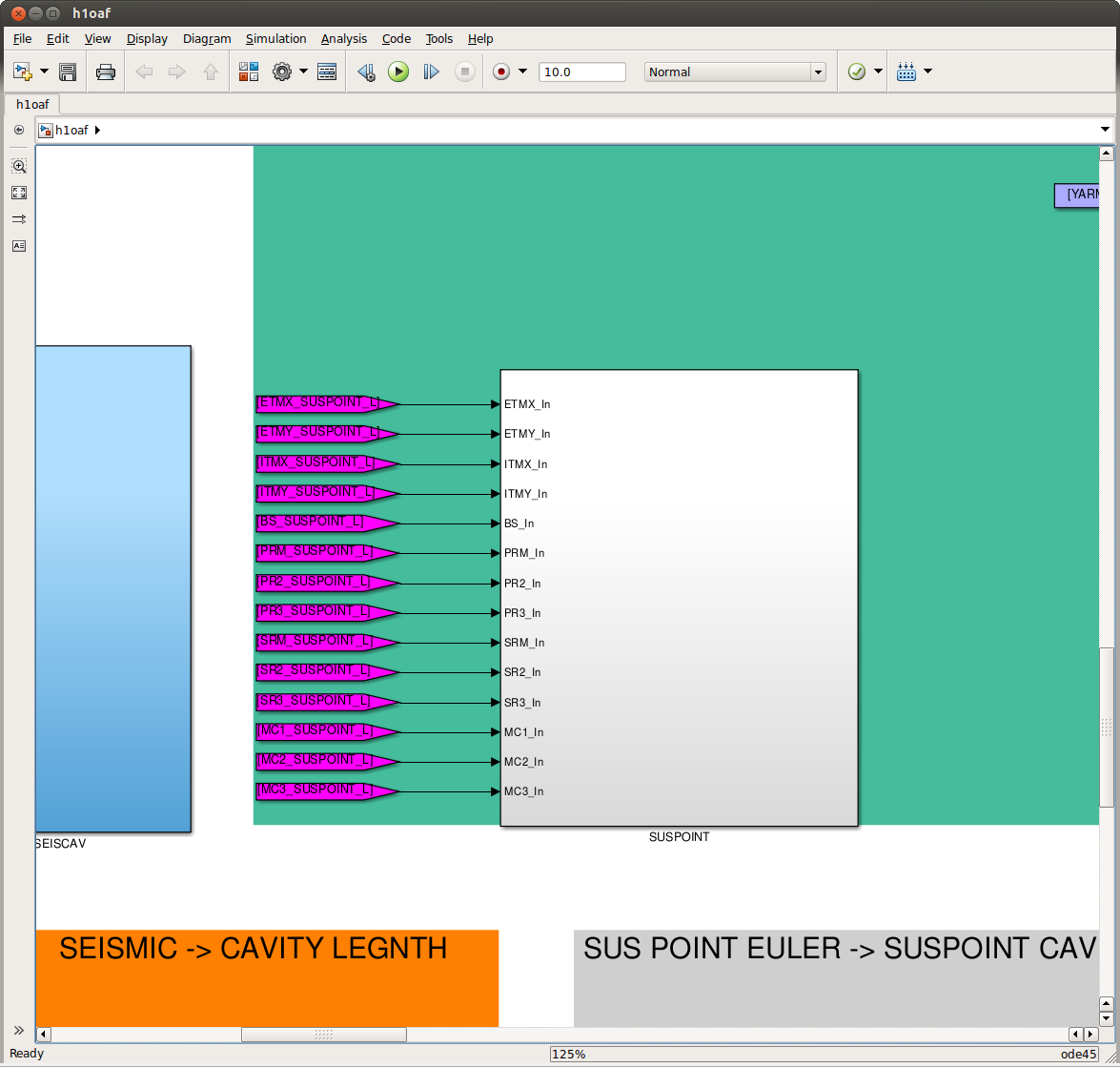Expand the Model Advisor dropdown arrow
The width and height of the screenshot is (1120, 1067).
pos(879,72)
